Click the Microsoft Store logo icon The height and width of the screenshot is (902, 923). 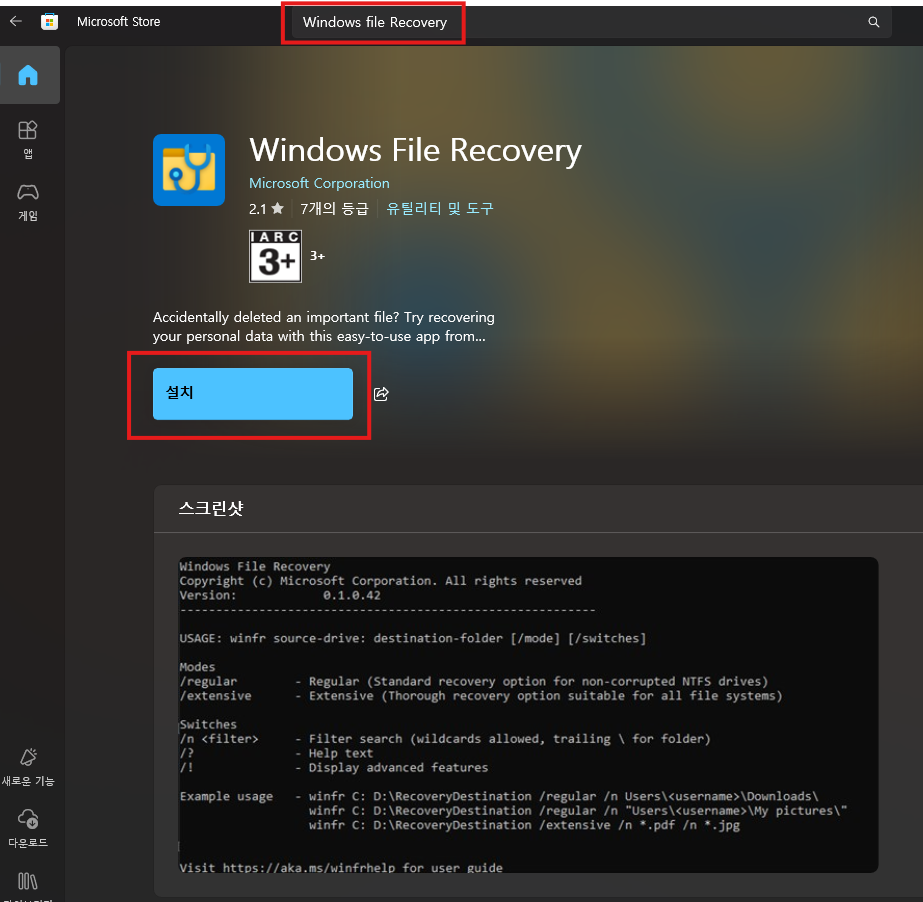49,22
